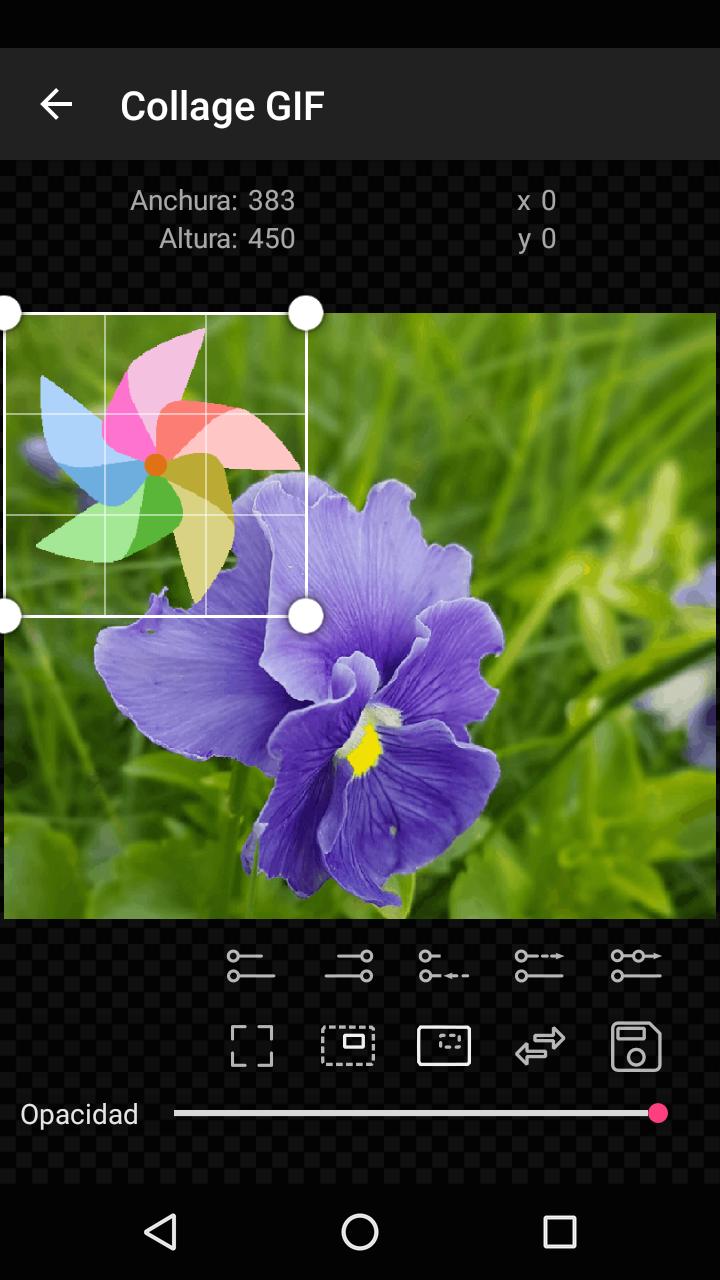Click the Opacidad slider pink handle

(657, 1113)
